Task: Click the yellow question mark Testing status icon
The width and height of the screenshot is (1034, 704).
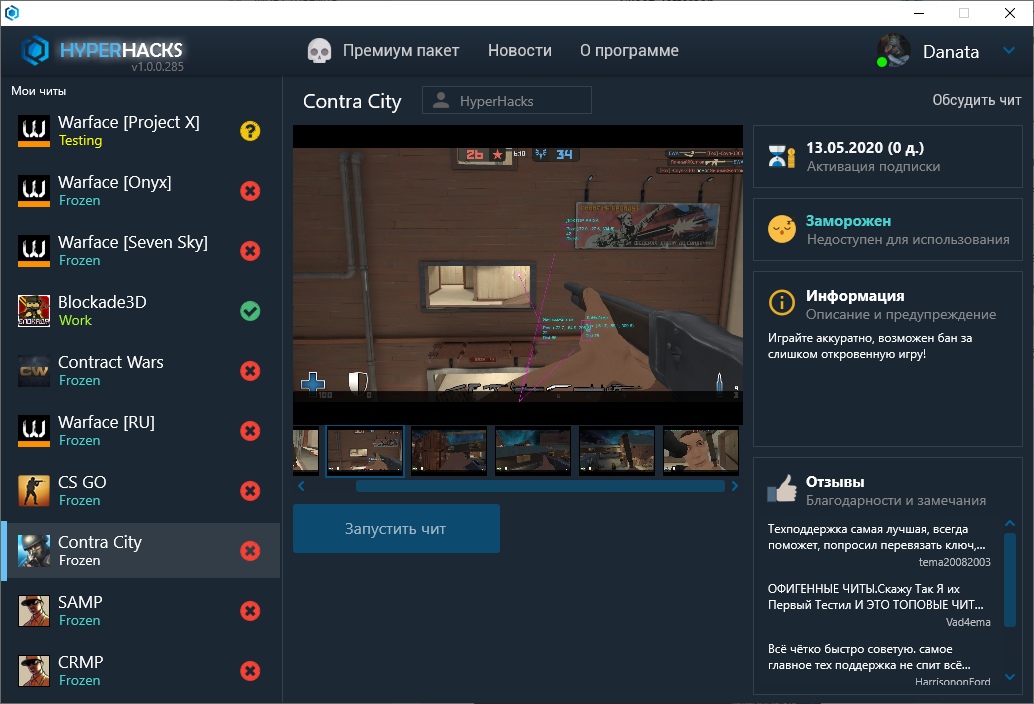Action: coord(250,131)
